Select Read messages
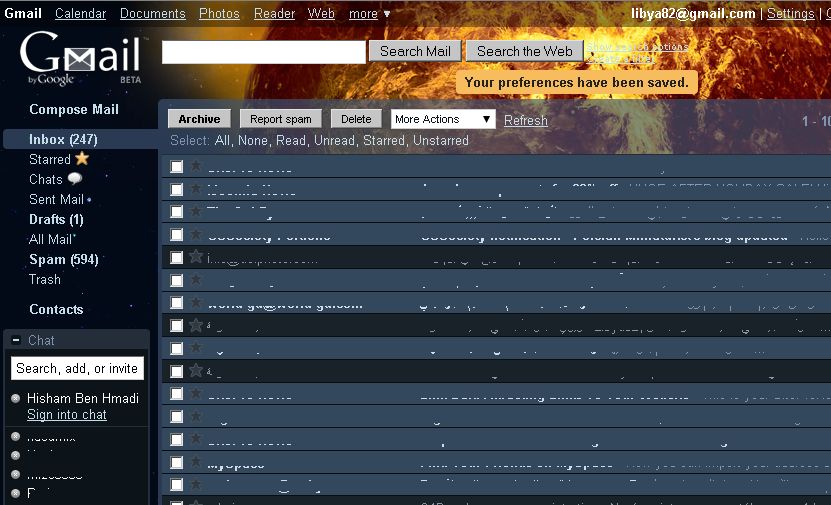This screenshot has width=831, height=505. [291, 141]
